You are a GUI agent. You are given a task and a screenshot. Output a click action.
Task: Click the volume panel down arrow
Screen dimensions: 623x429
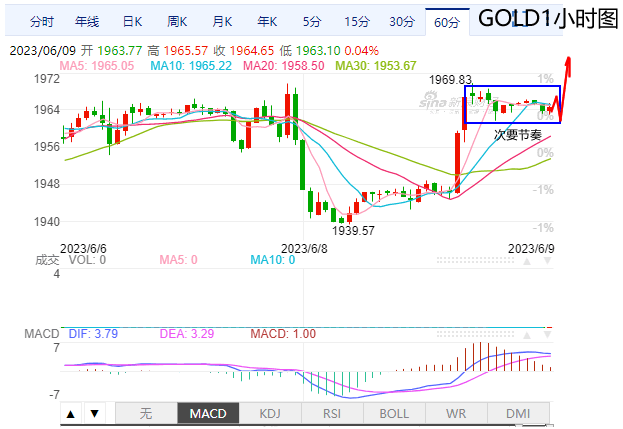point(547,261)
